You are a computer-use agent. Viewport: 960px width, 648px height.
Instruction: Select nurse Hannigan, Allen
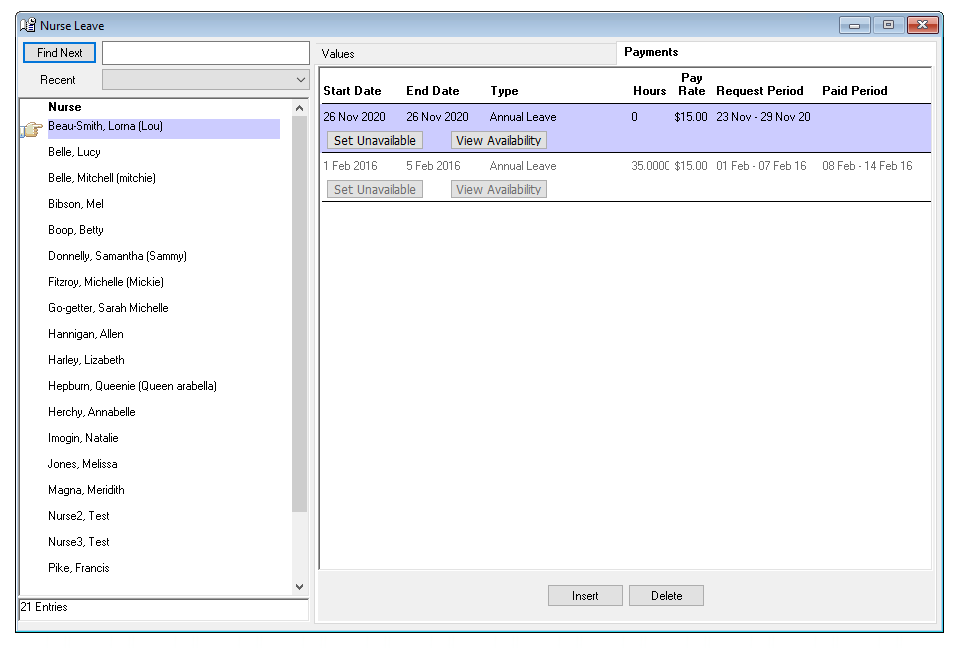(86, 334)
